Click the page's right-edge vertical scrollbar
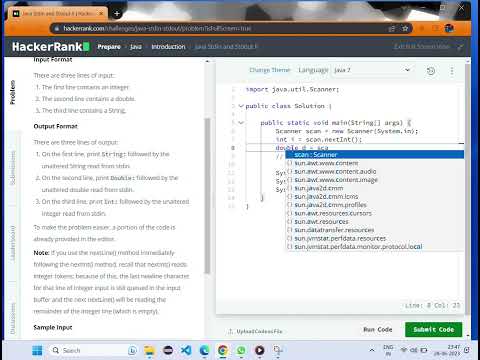 point(468,189)
